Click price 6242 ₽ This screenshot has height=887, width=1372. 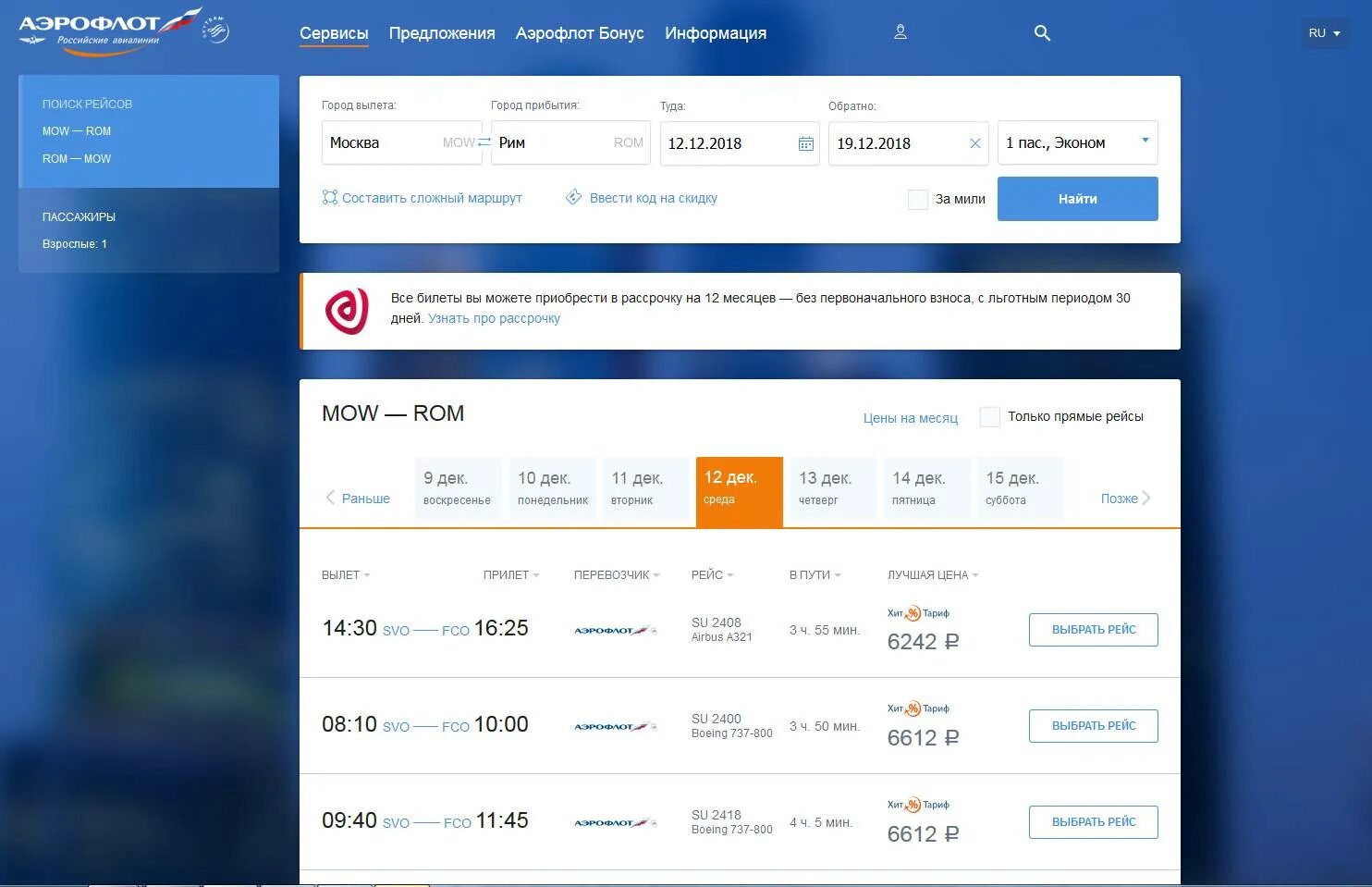pos(924,642)
